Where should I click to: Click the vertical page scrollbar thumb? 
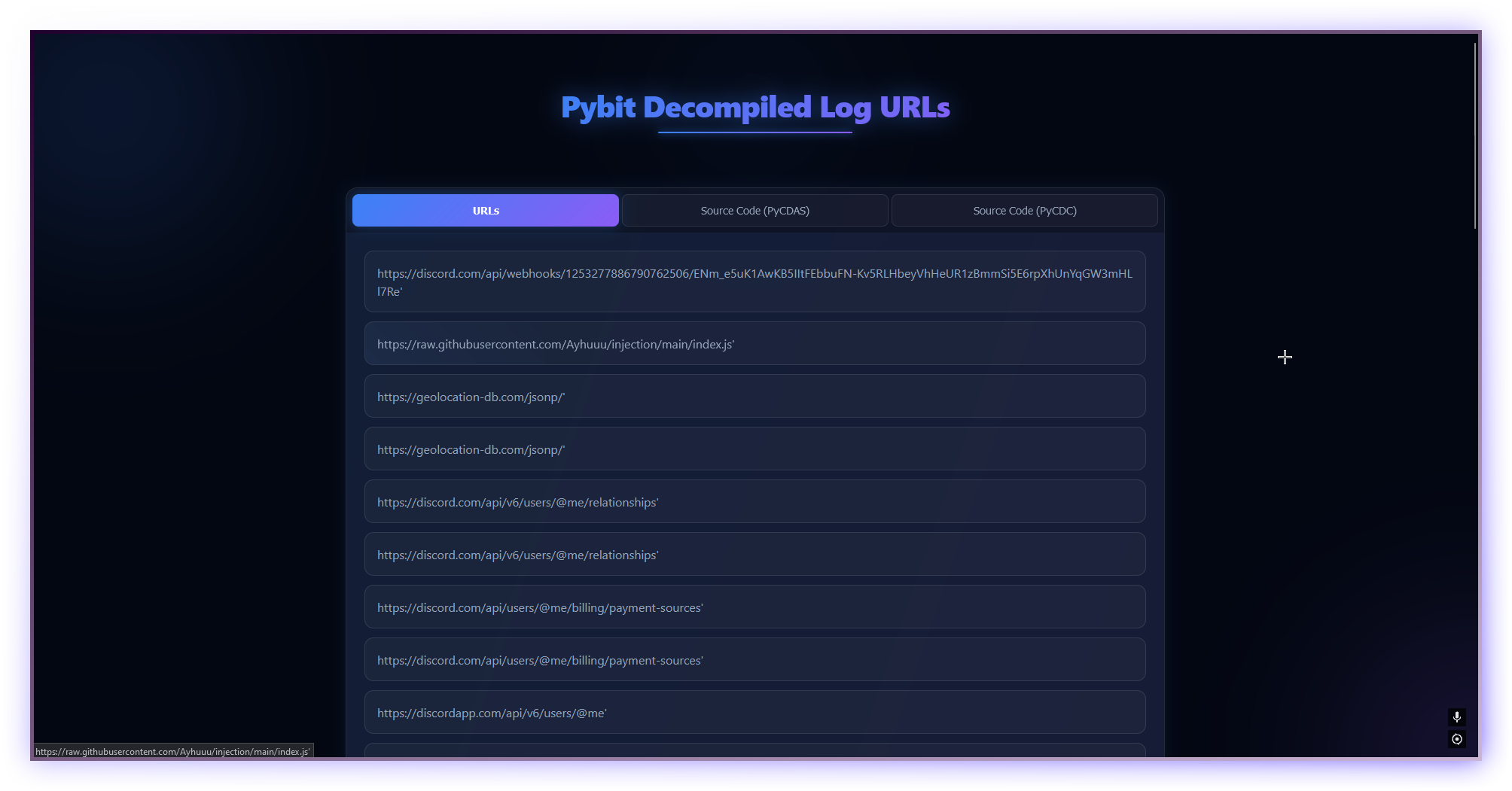coord(1475,135)
